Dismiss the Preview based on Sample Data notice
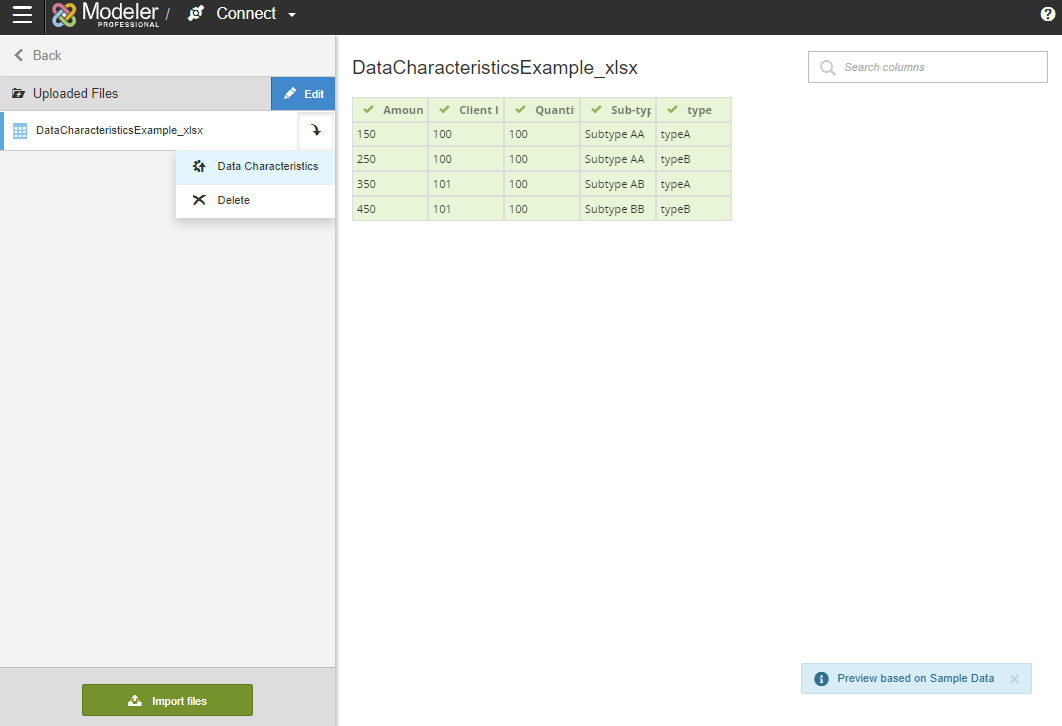 [x=1014, y=679]
